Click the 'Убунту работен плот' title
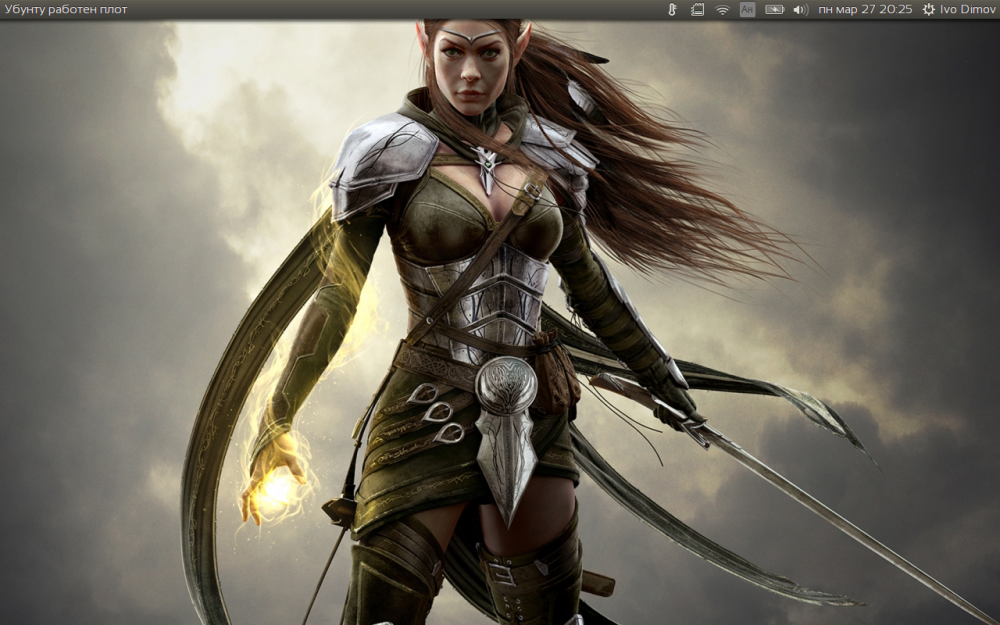Screen dimensions: 1000x625 [66, 10]
